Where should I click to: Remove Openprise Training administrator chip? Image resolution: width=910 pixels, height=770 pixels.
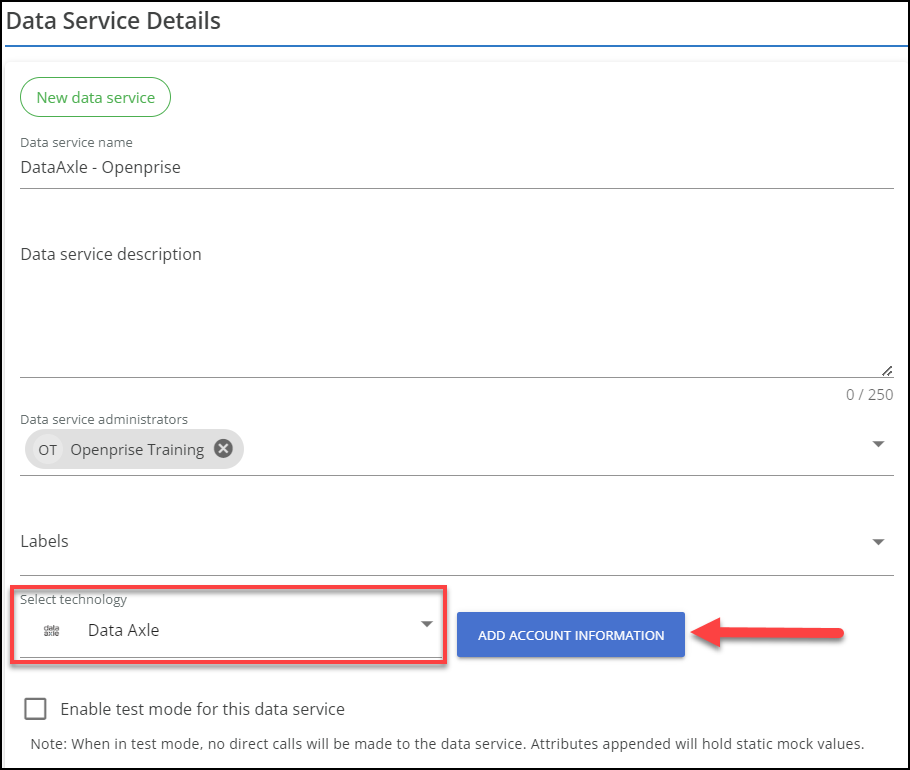click(223, 449)
